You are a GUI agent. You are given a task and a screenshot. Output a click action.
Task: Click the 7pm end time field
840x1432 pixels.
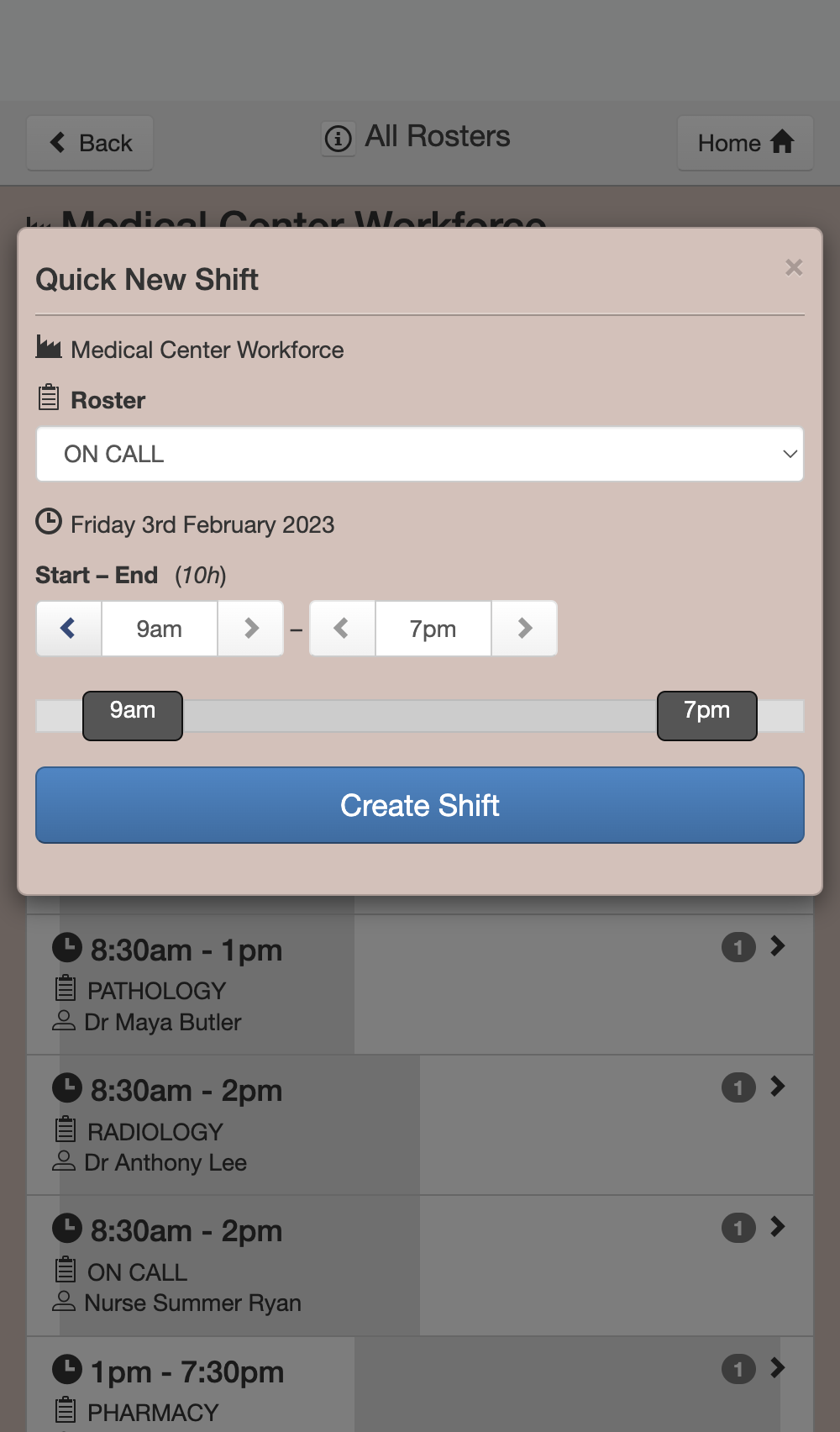point(433,628)
